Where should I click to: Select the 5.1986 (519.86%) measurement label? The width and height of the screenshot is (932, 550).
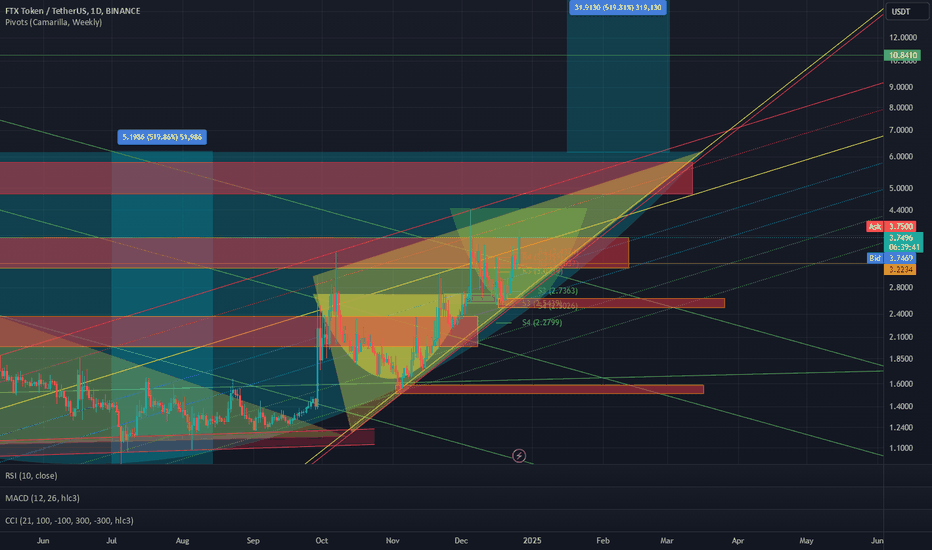162,137
